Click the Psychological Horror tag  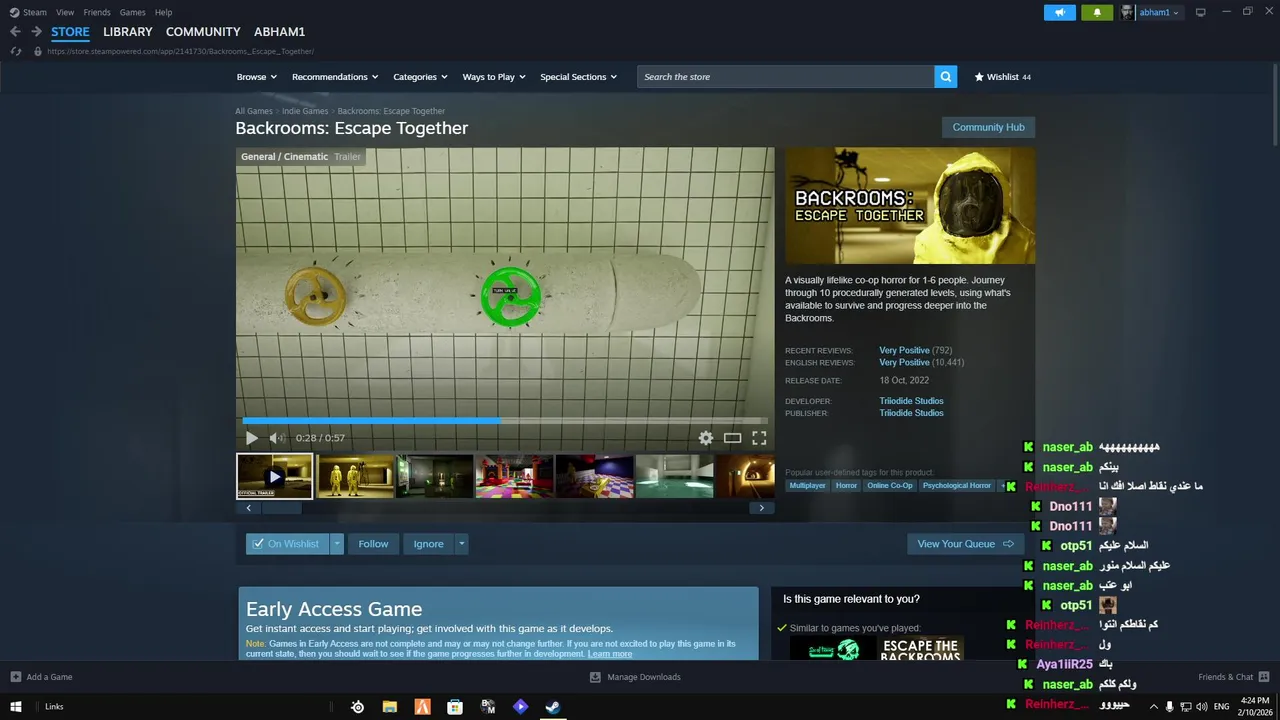tap(956, 486)
